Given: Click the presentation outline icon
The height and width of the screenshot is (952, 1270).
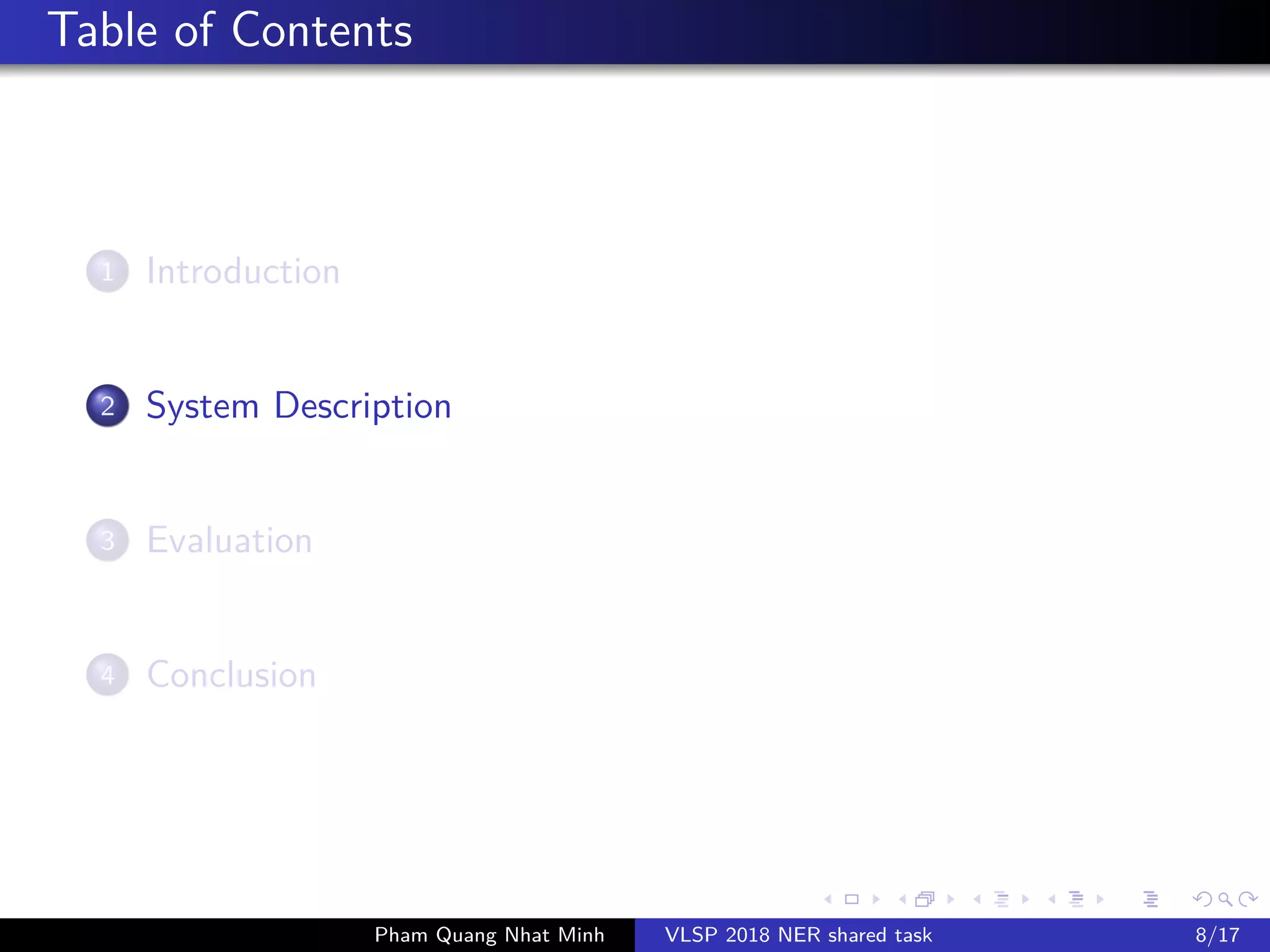Looking at the screenshot, I should coord(1150,899).
